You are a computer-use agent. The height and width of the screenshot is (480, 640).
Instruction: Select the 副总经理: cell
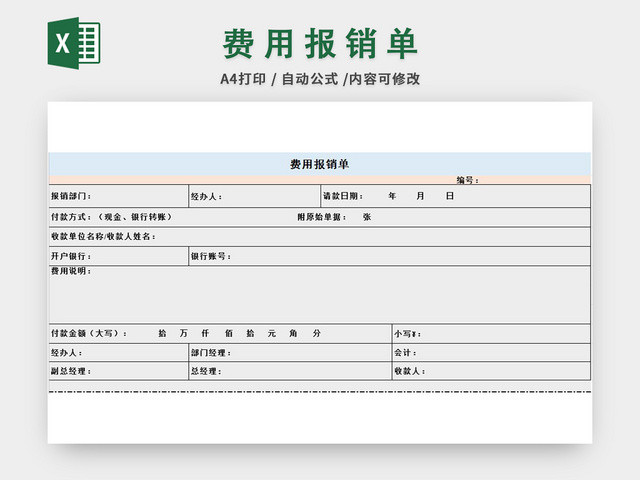point(119,371)
